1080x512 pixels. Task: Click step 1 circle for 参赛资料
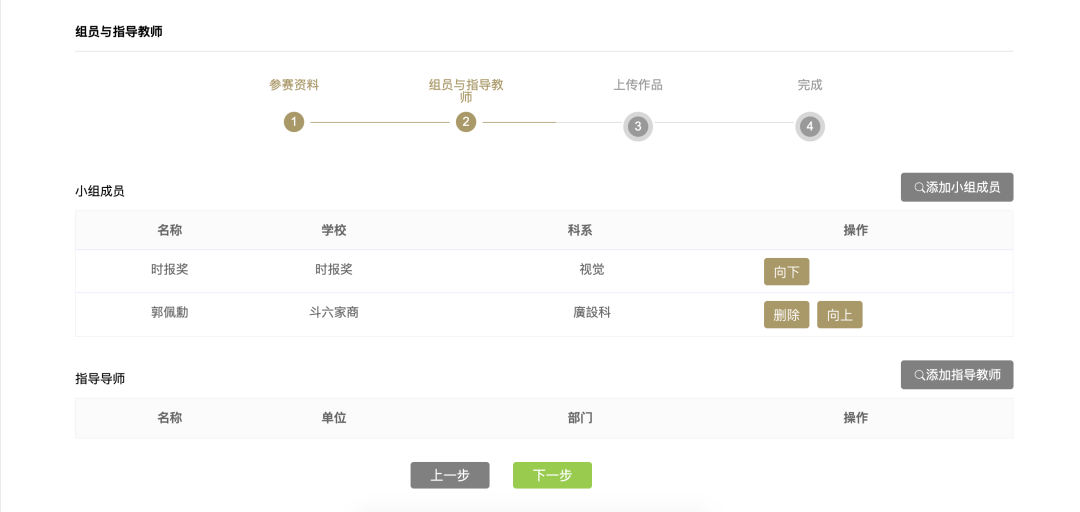click(x=294, y=123)
